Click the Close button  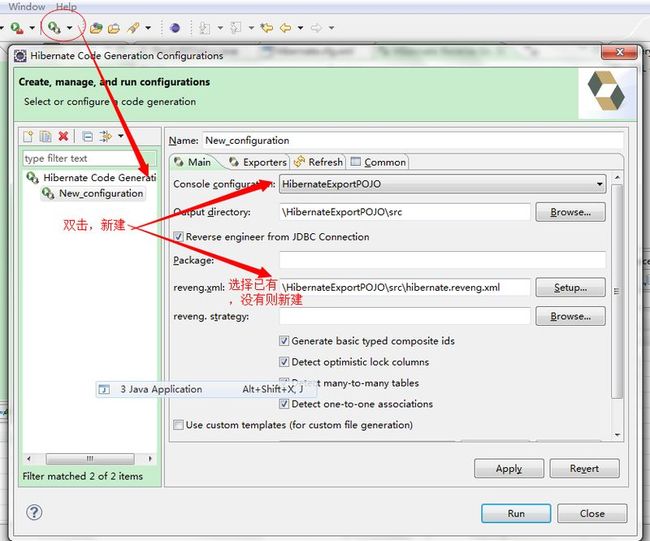[x=592, y=514]
